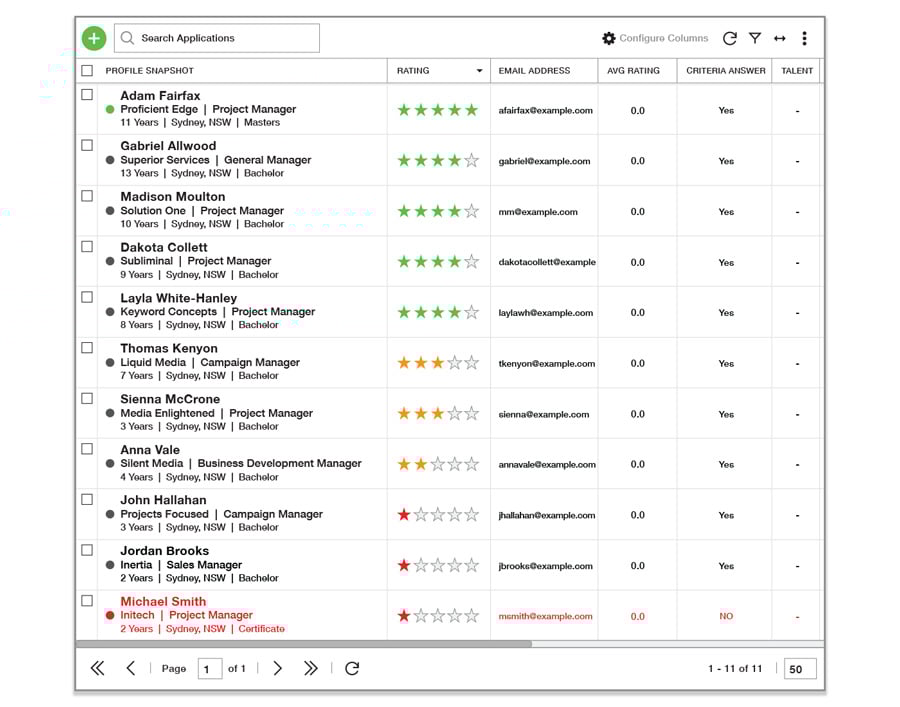Open Gabriel Allwood profile name link
Screen dimensions: 900x707
point(168,146)
